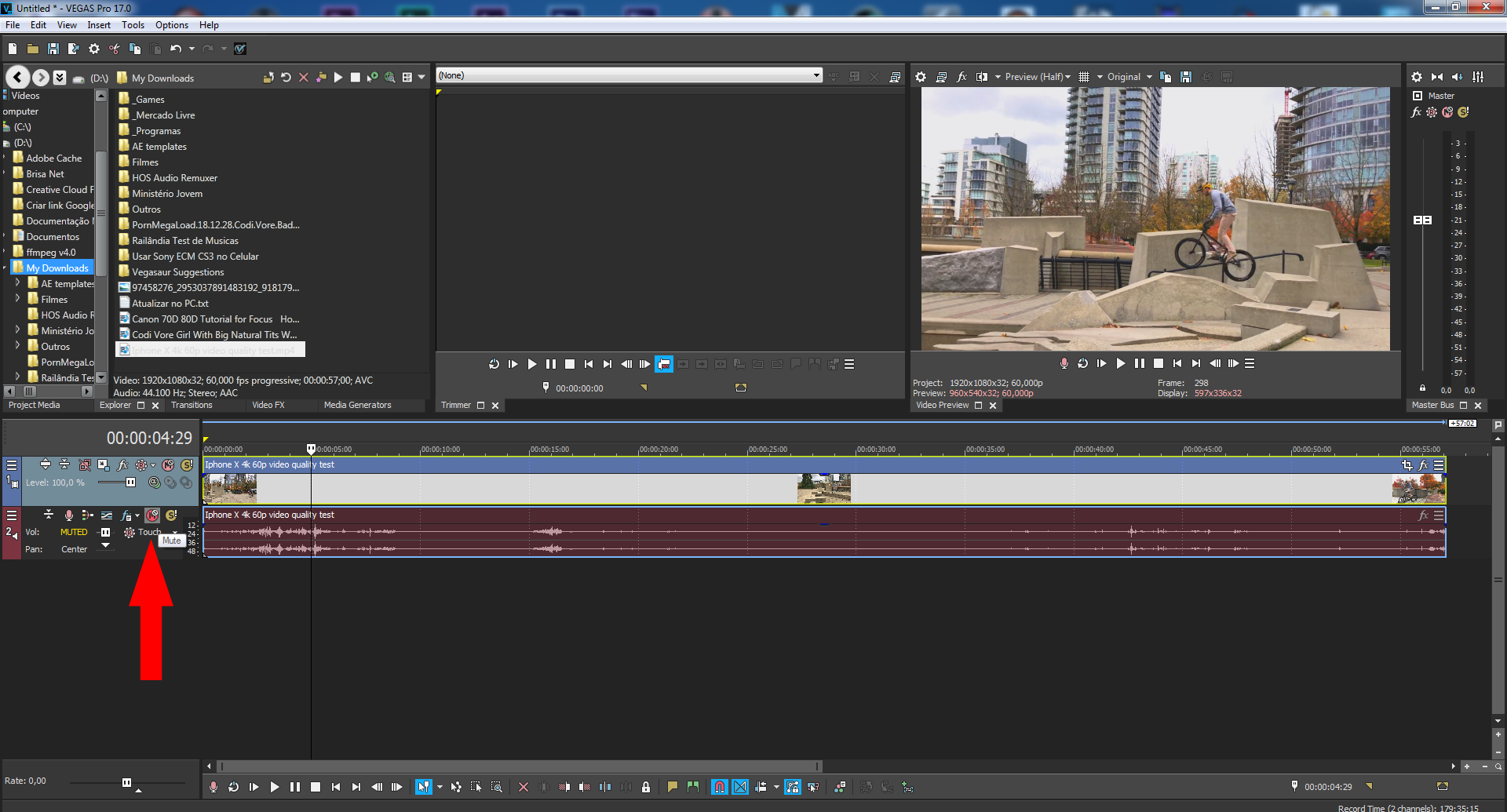The image size is (1507, 812).
Task: Open the Trimmer (None) media dropdown
Action: [816, 75]
